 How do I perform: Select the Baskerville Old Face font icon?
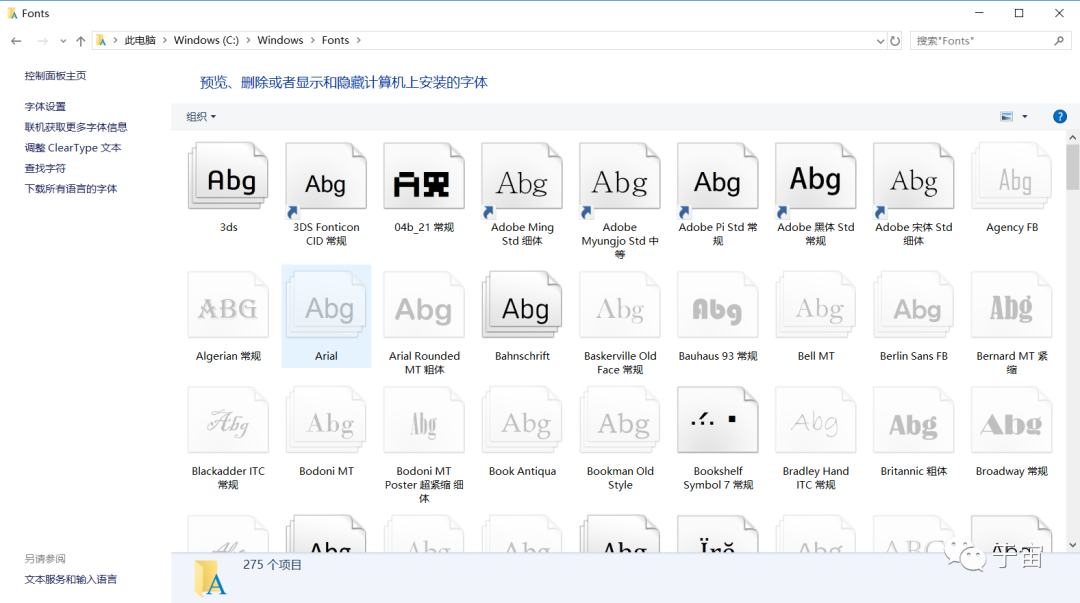620,305
